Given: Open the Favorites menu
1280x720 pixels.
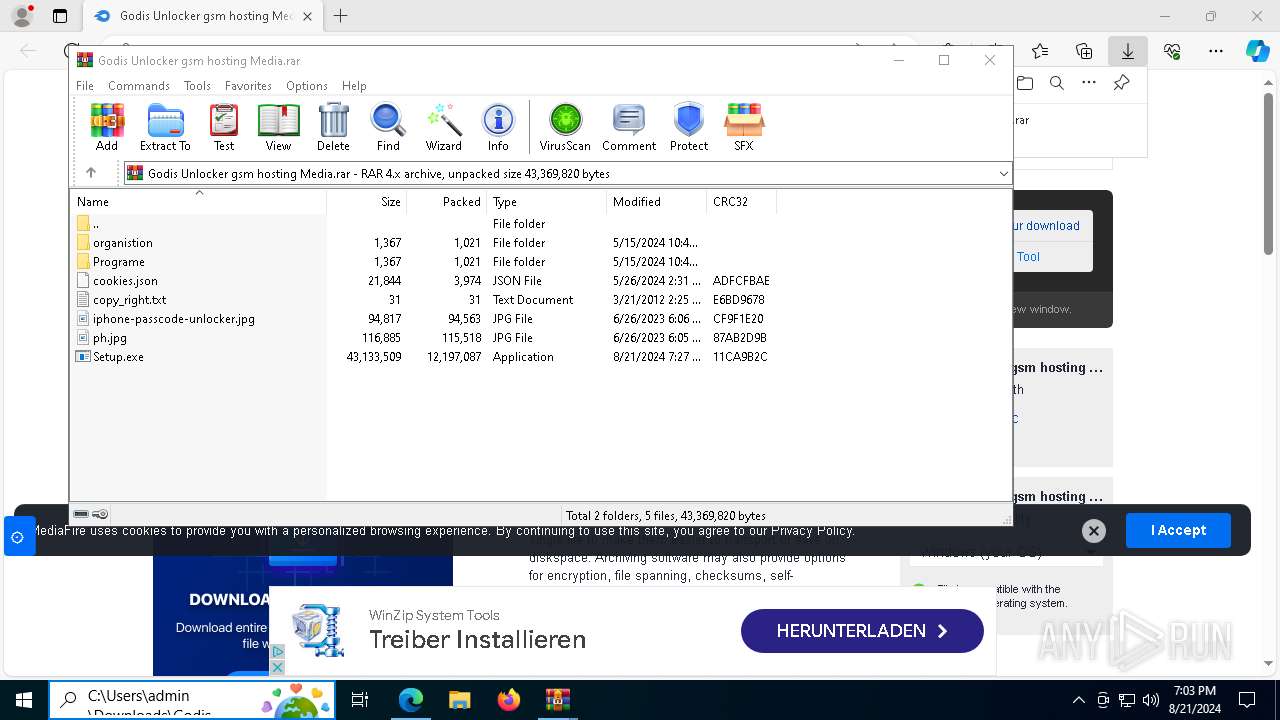Looking at the screenshot, I should (x=248, y=86).
